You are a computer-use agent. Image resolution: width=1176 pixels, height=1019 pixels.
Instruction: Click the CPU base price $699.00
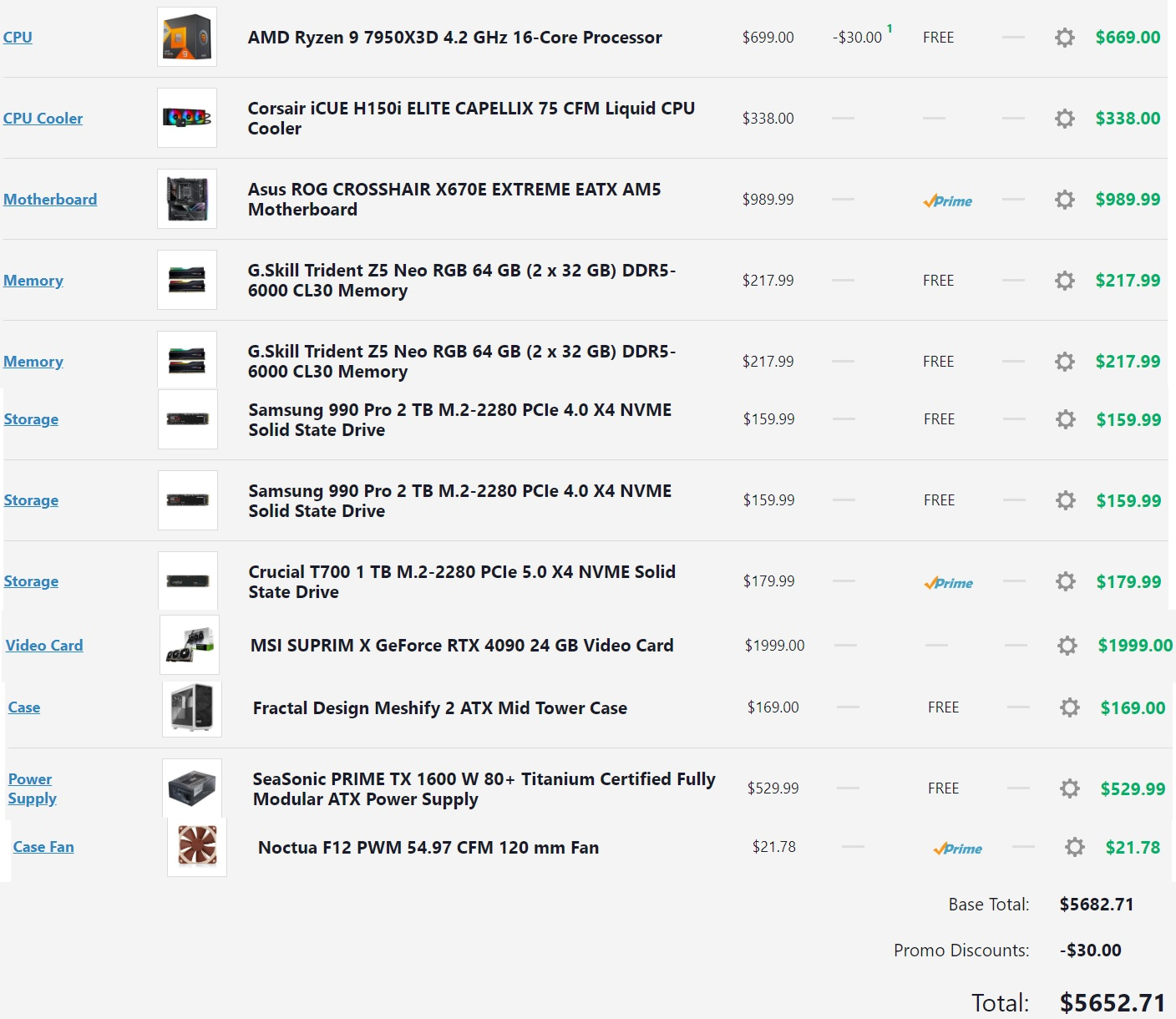click(768, 38)
